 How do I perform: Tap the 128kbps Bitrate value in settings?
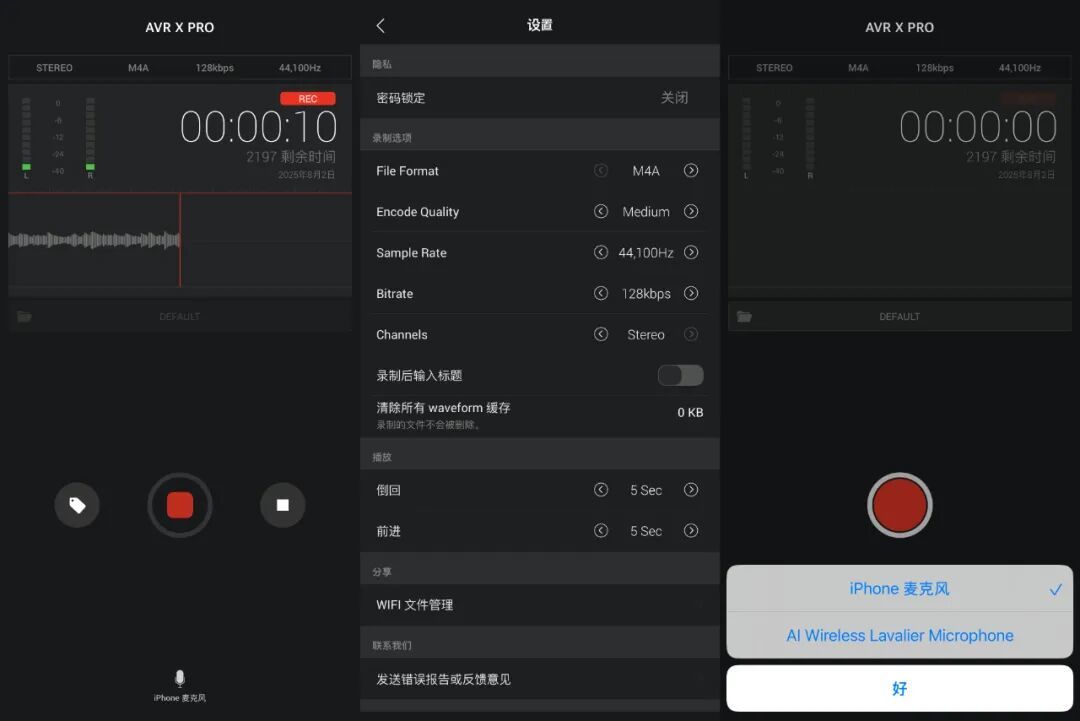646,293
